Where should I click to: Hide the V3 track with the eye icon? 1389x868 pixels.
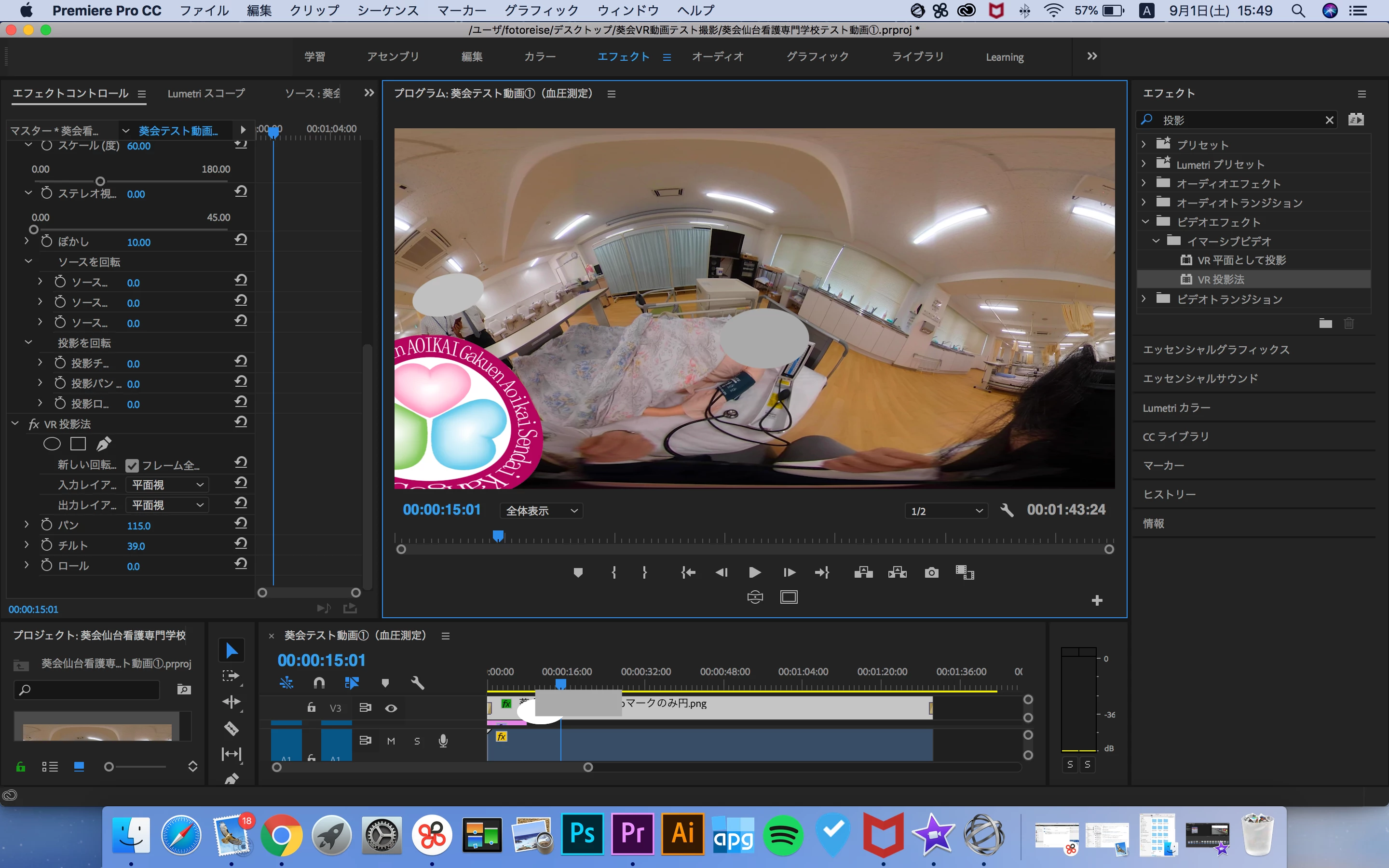391,708
